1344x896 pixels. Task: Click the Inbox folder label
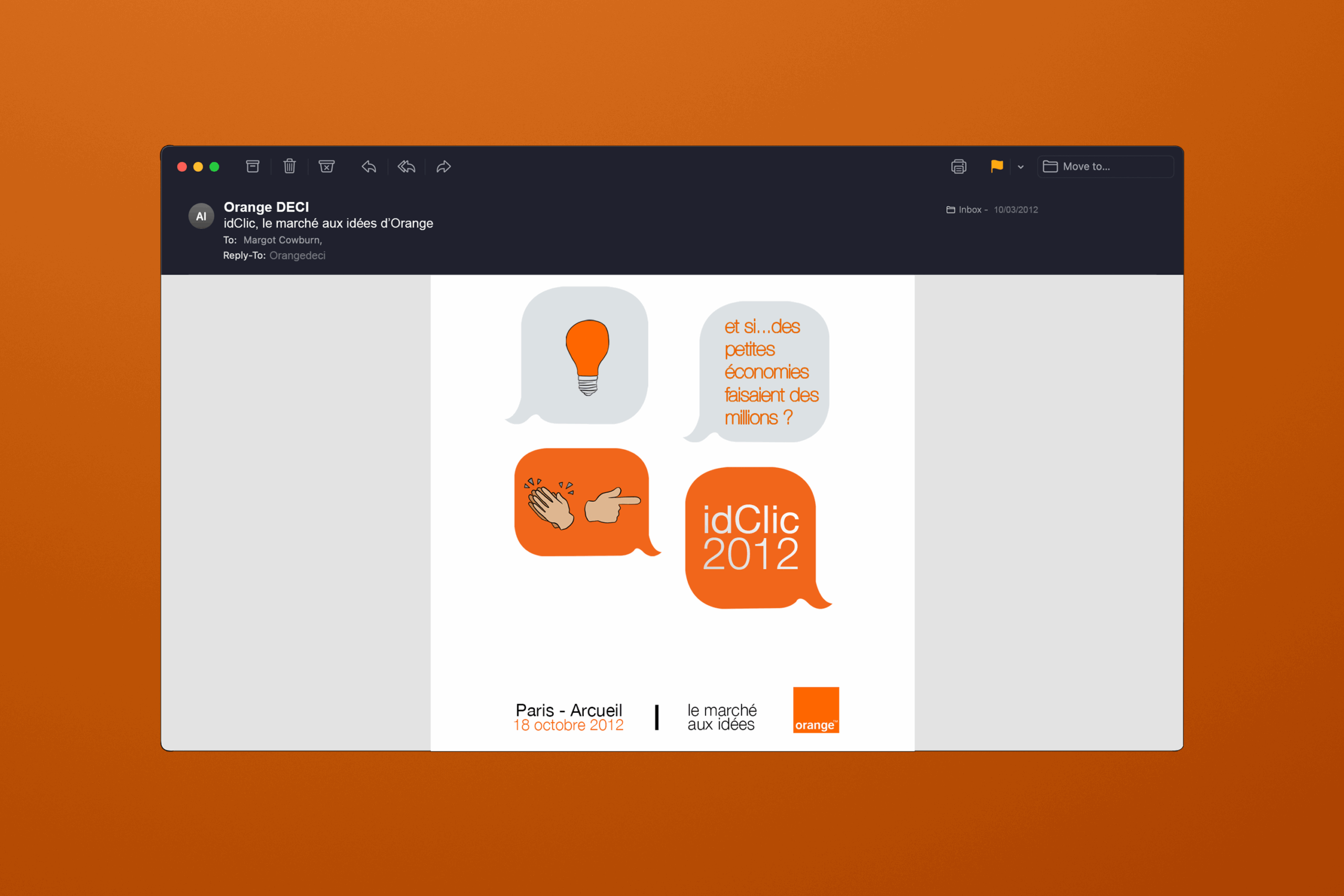pyautogui.click(x=969, y=210)
